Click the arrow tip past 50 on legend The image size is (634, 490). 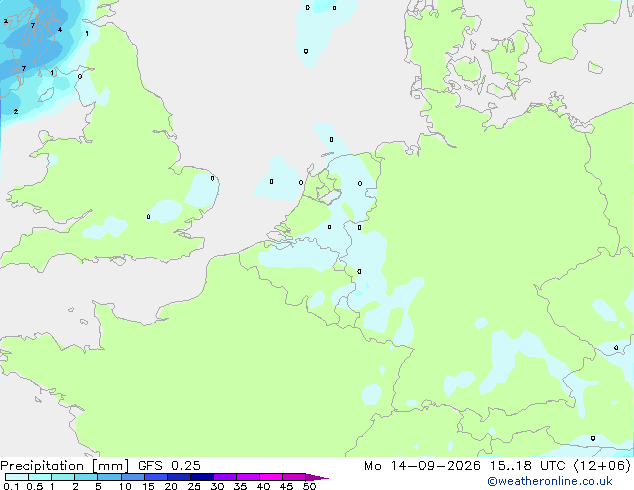tap(317, 477)
